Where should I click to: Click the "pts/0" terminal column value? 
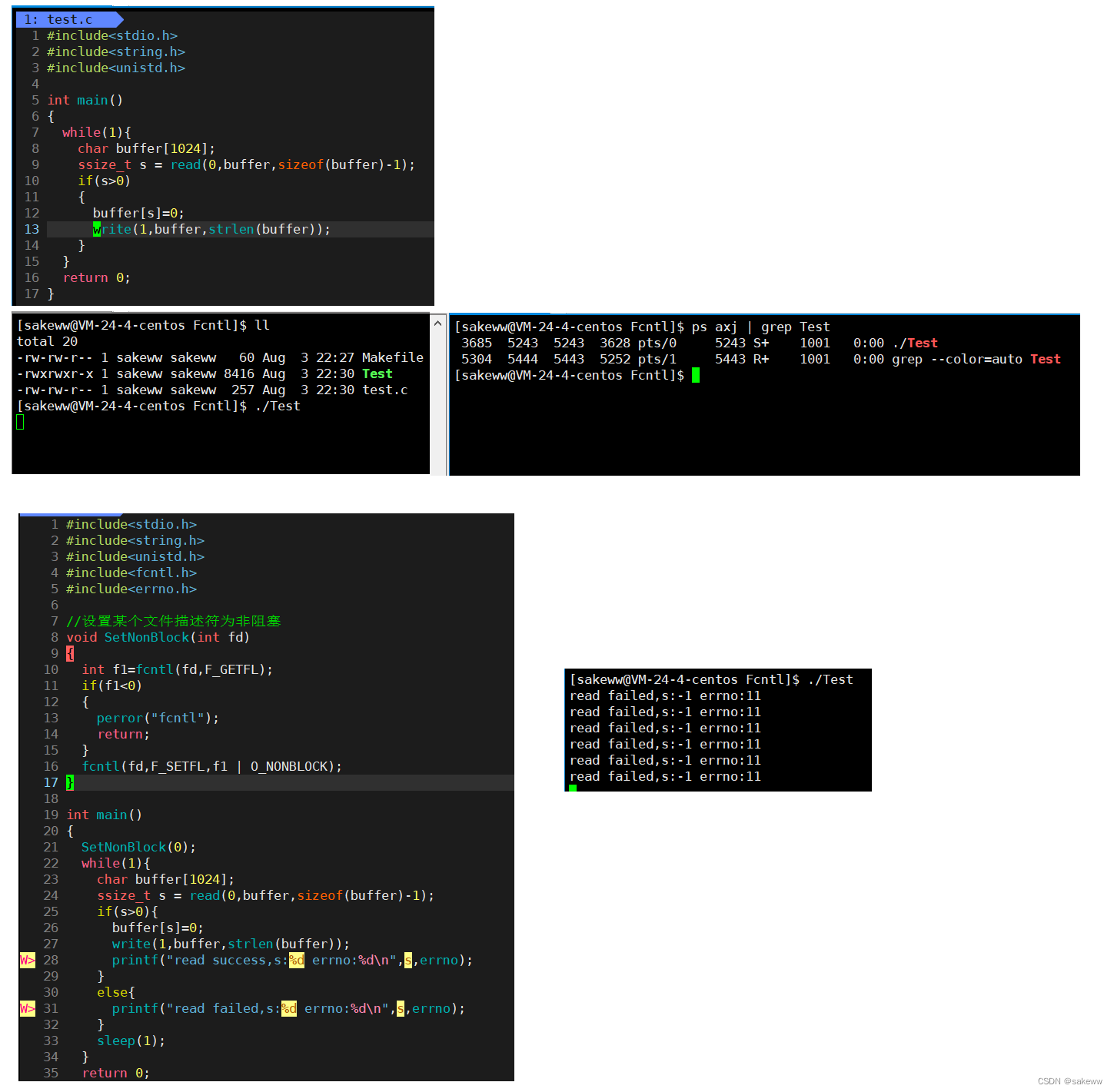point(657,343)
